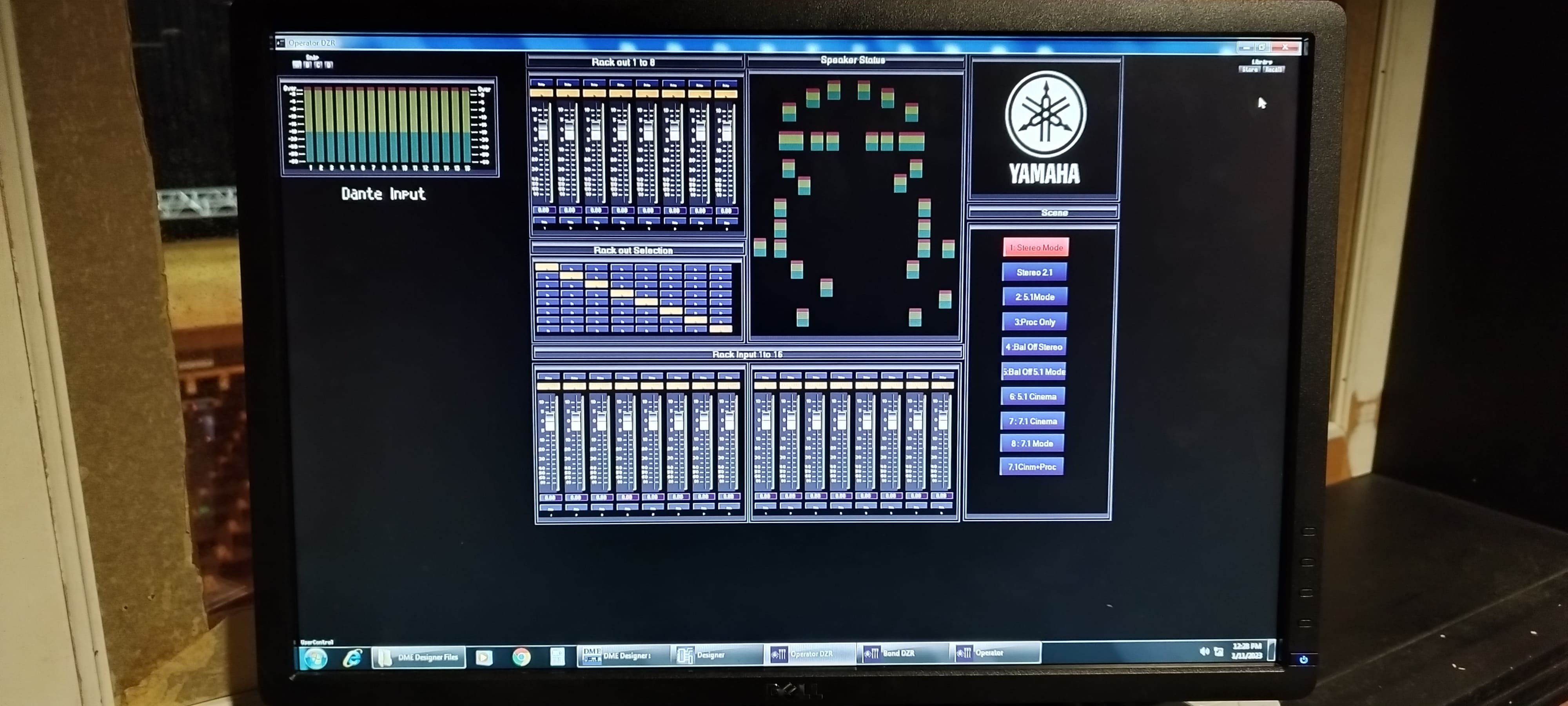The width and height of the screenshot is (1568, 706).
Task: Switch to Band DZR taskbar window
Action: coord(903,653)
